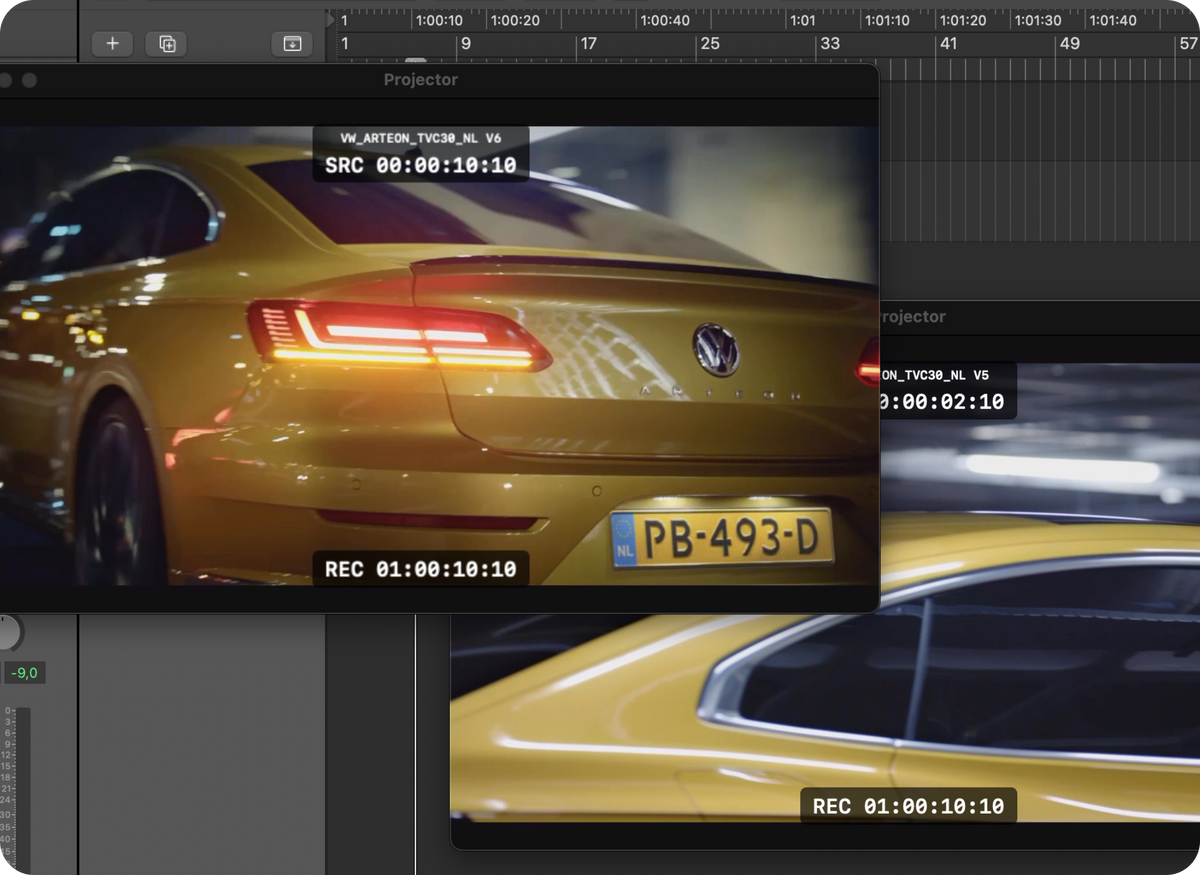Bring the rear Projector window to front

(x=1038, y=317)
